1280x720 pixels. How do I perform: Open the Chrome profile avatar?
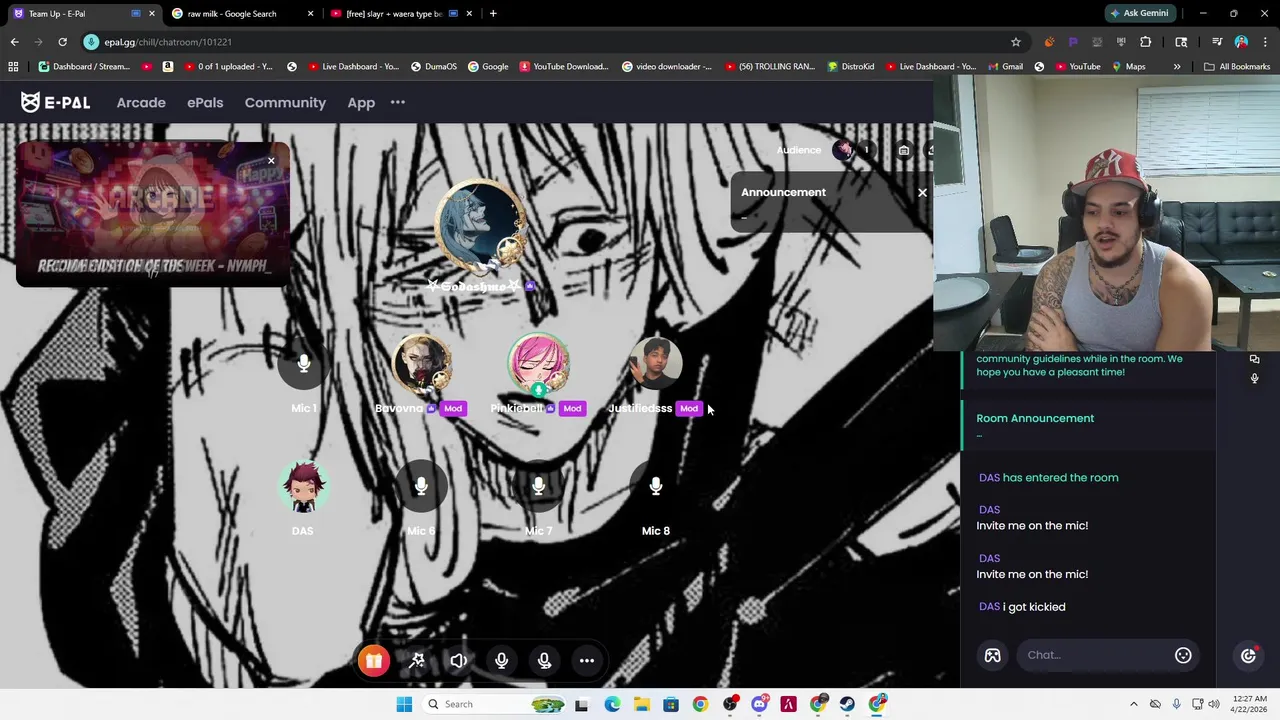[1241, 42]
